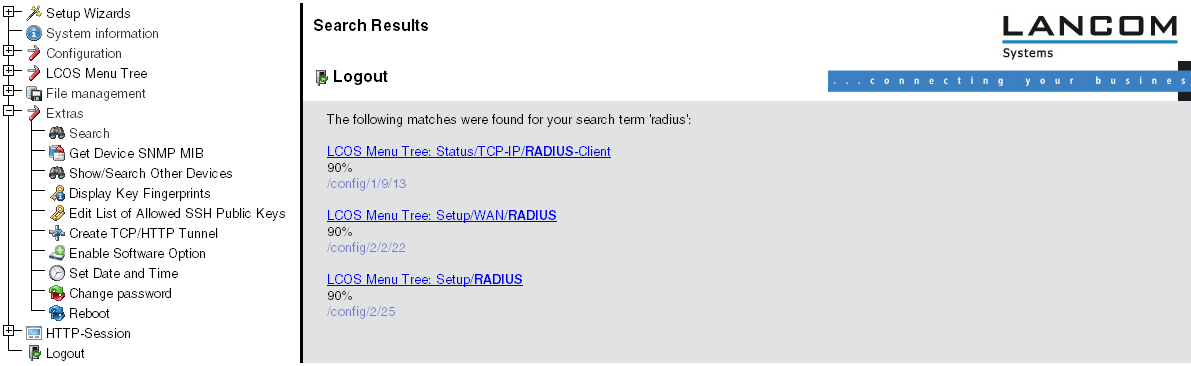
Task: Click the File management disk icon
Action: point(33,93)
